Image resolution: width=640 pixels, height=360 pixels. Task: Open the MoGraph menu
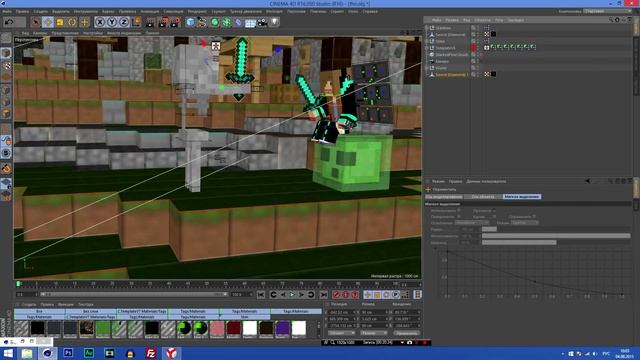[x=274, y=11]
